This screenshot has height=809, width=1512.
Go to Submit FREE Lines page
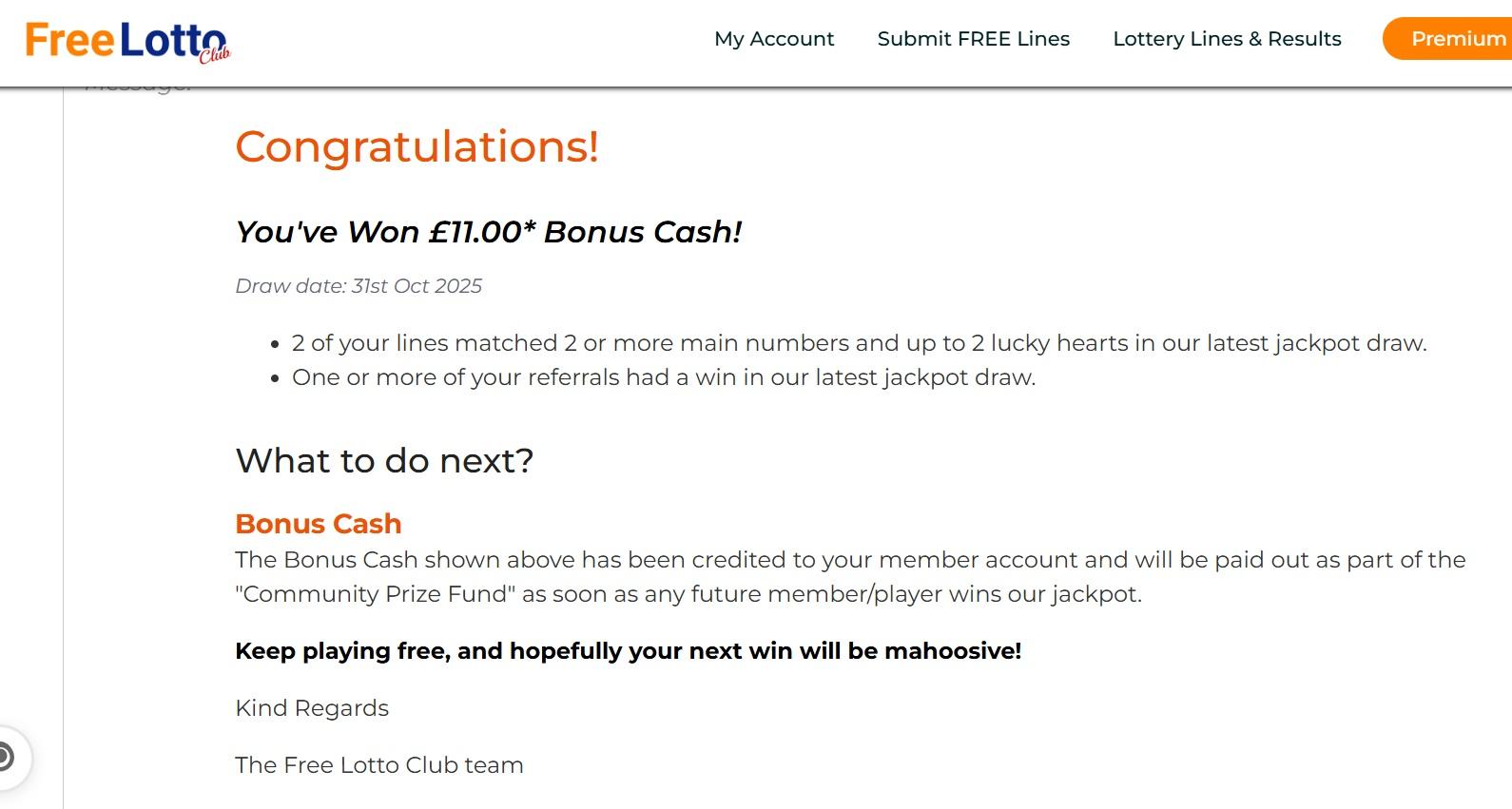click(973, 39)
